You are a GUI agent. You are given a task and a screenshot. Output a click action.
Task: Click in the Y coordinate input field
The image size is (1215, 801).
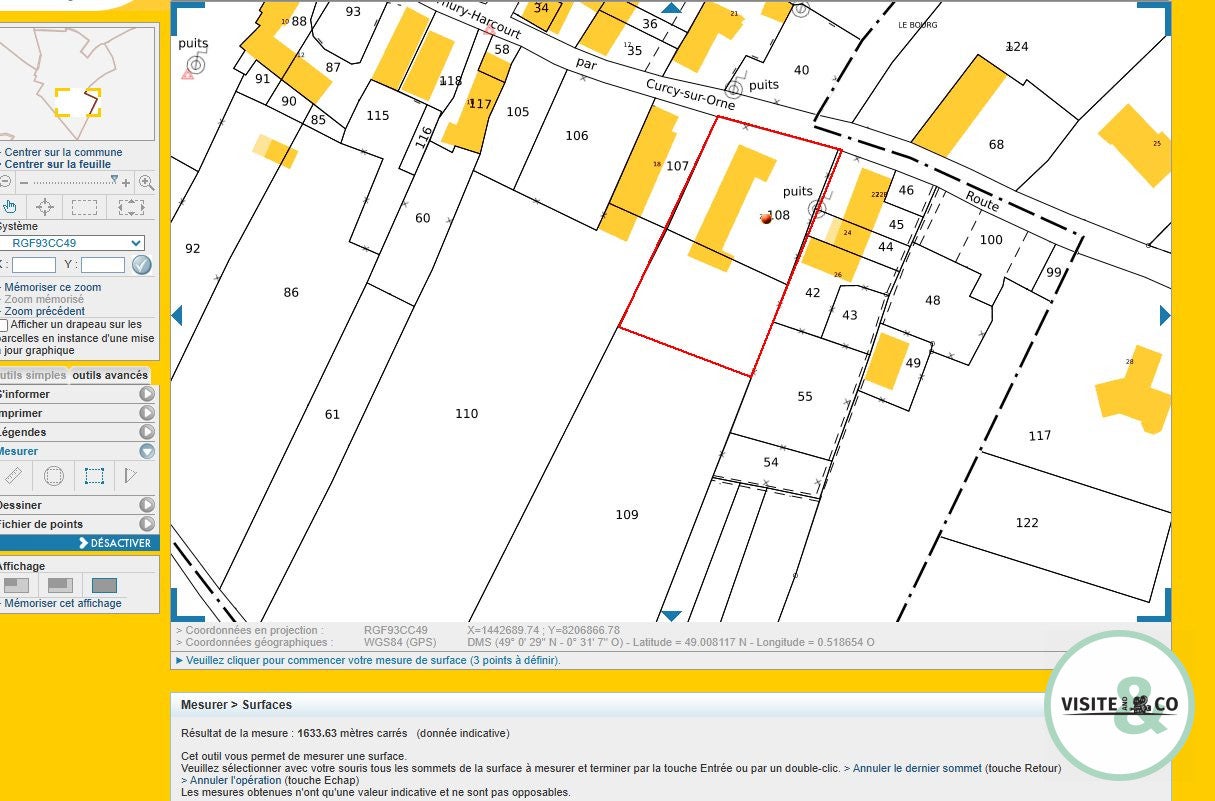103,265
